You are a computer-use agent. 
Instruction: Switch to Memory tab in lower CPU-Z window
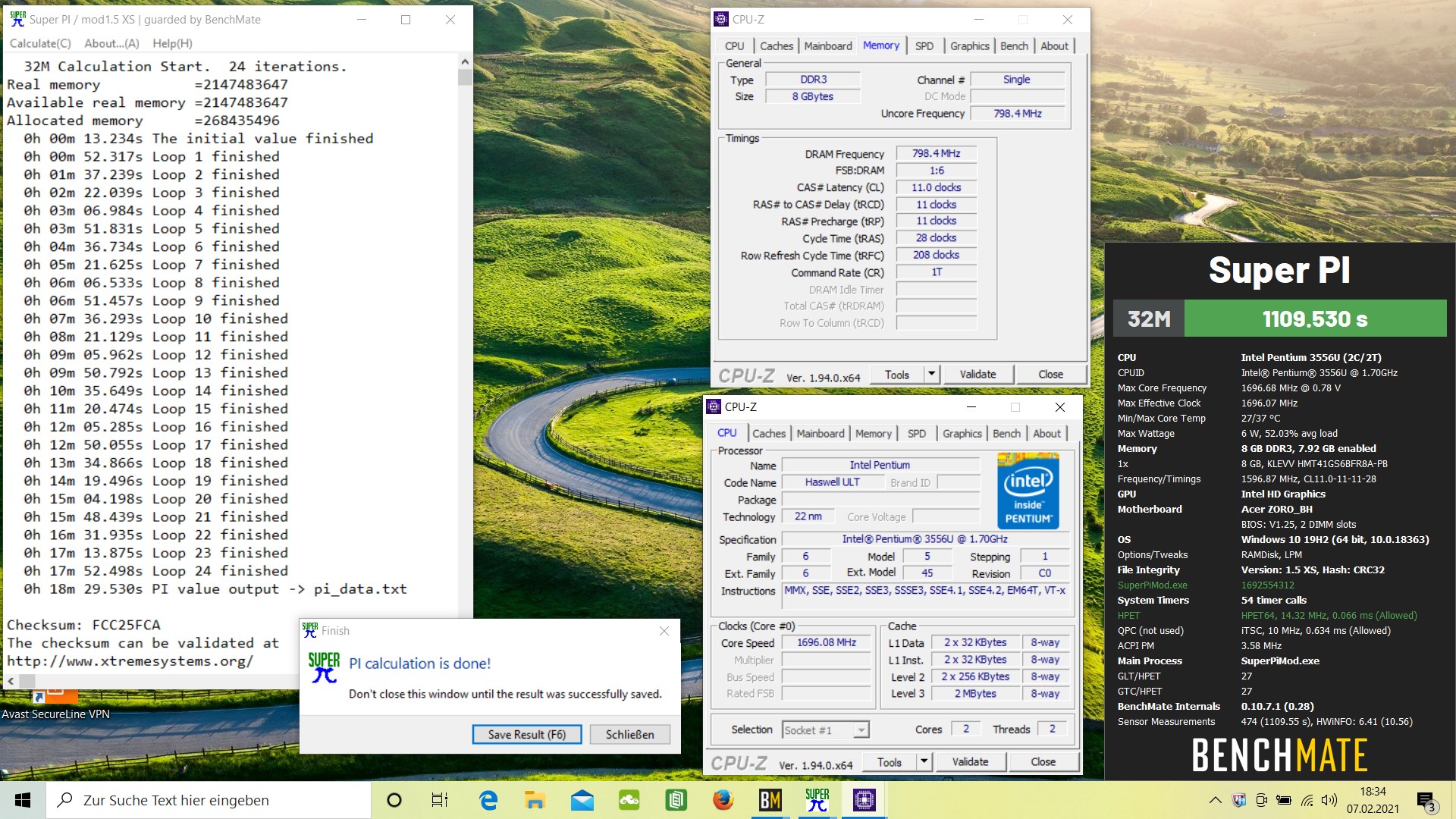pos(873,434)
